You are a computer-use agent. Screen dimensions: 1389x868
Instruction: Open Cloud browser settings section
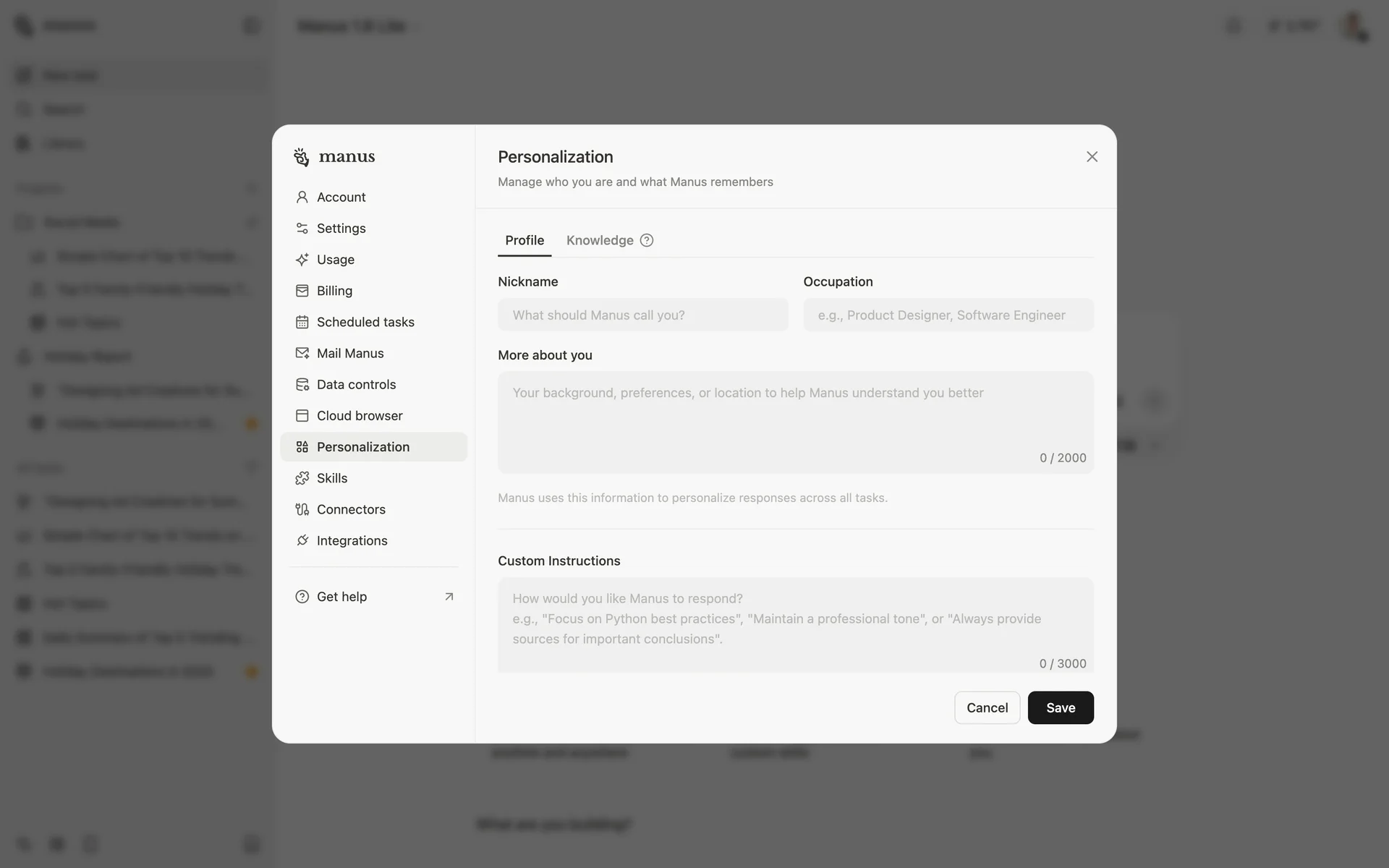360,416
